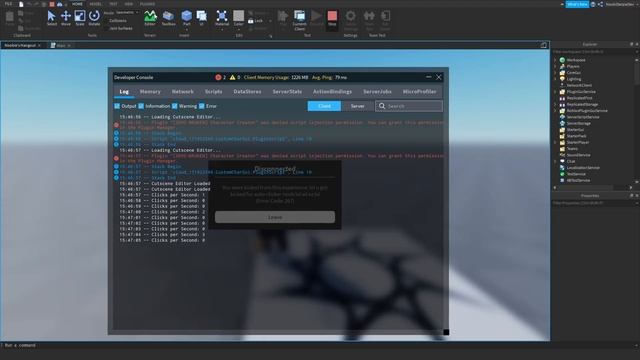Click the red error count icon in console
The height and width of the screenshot is (360, 640).
(218, 77)
